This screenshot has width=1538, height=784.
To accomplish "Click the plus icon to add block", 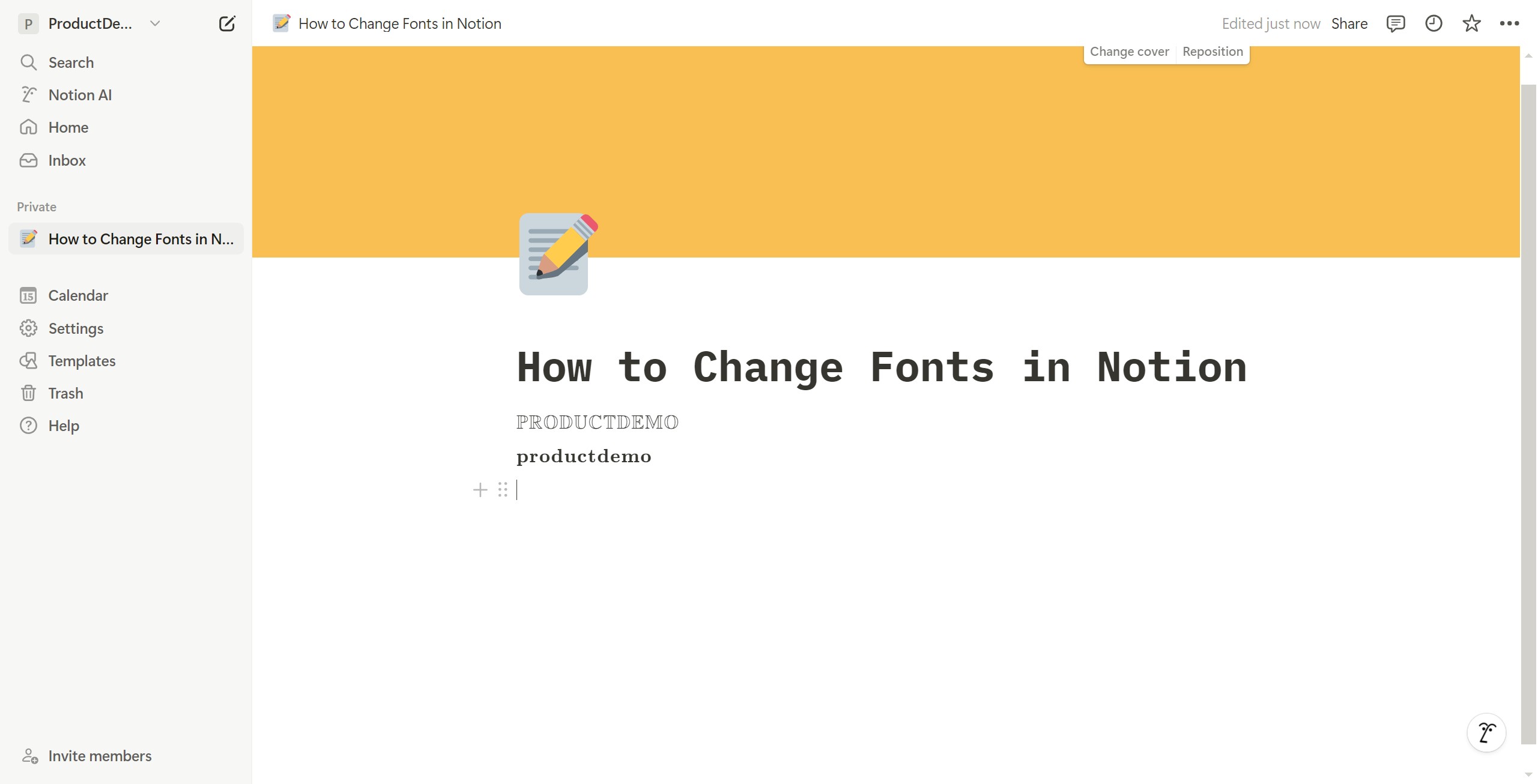I will tap(480, 490).
